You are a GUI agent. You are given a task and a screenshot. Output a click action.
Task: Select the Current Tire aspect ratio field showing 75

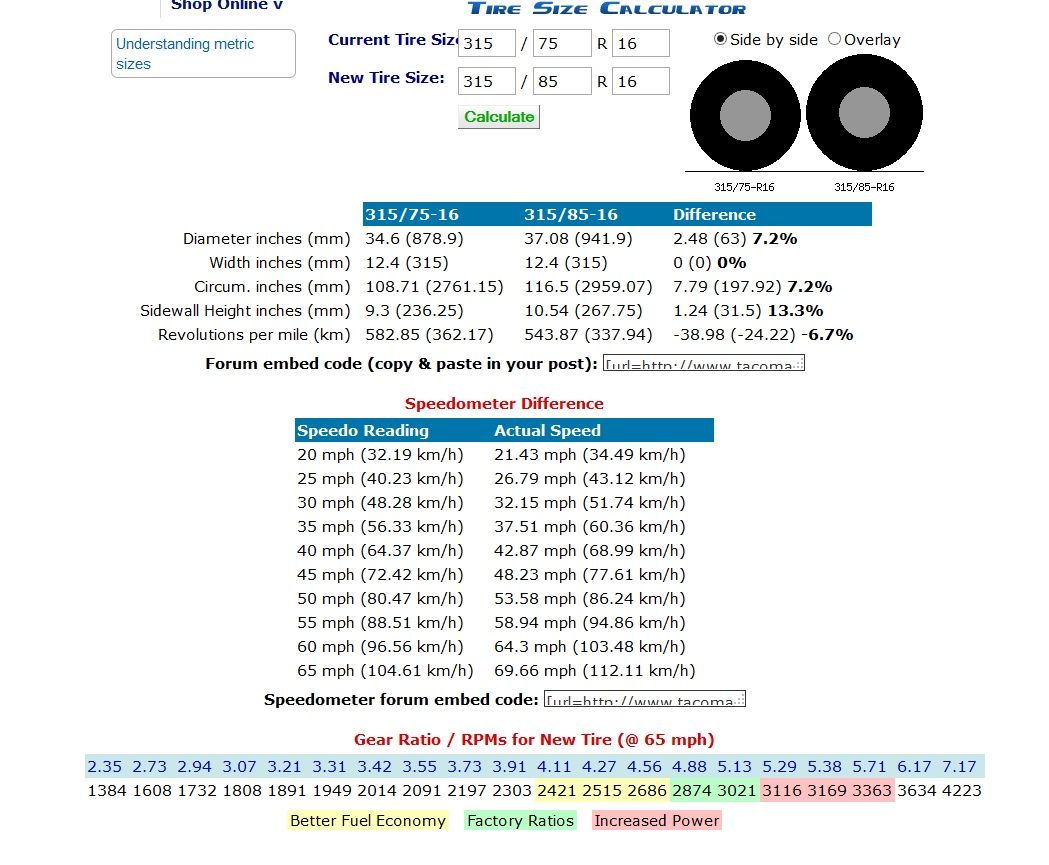click(562, 43)
